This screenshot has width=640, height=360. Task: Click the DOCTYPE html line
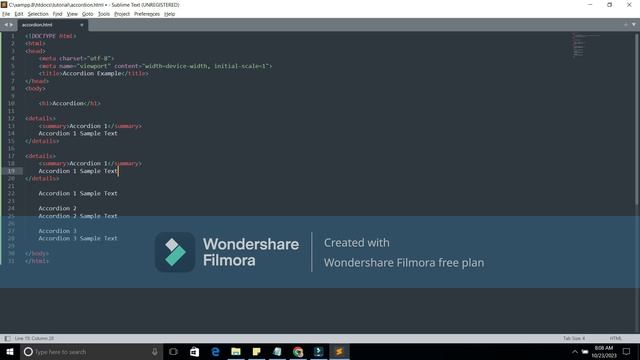pyautogui.click(x=51, y=36)
